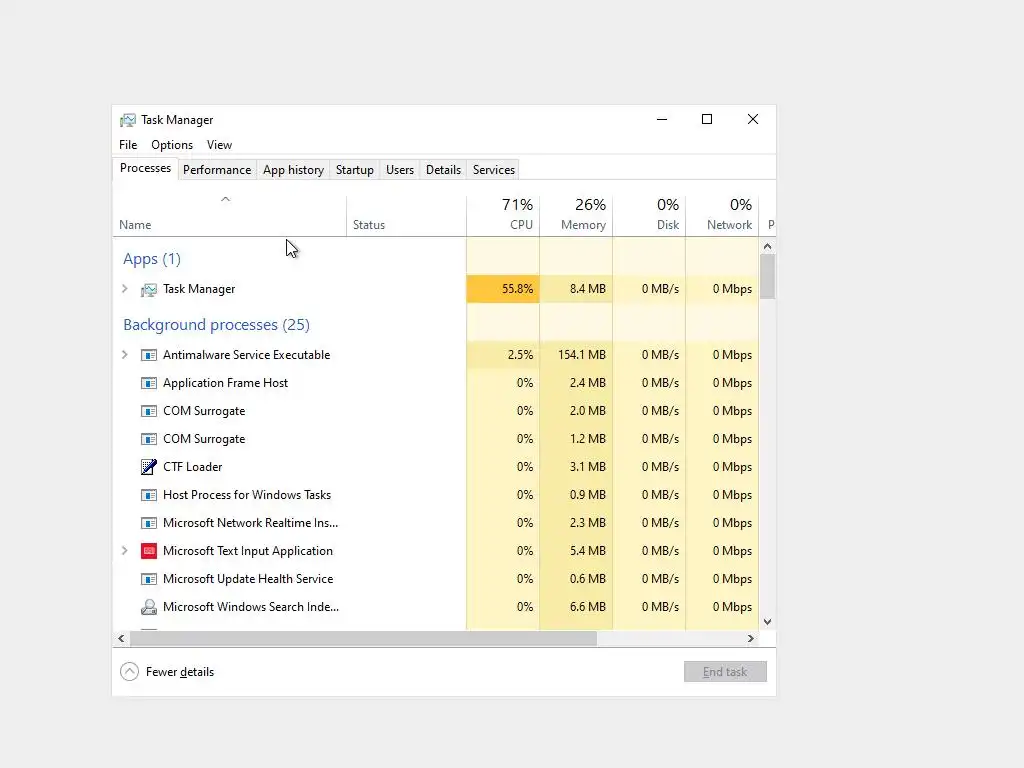Click the circled Fewer details arrow icon
Screen dimensions: 1024x768
coord(129,671)
